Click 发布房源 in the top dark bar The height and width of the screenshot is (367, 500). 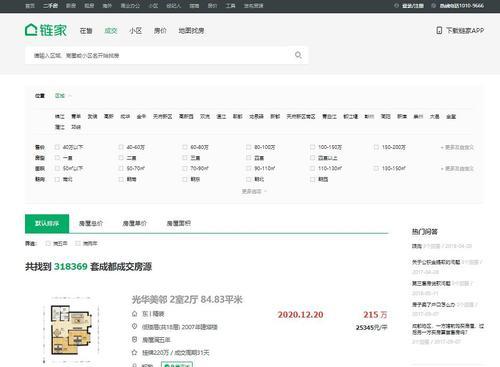254,6
